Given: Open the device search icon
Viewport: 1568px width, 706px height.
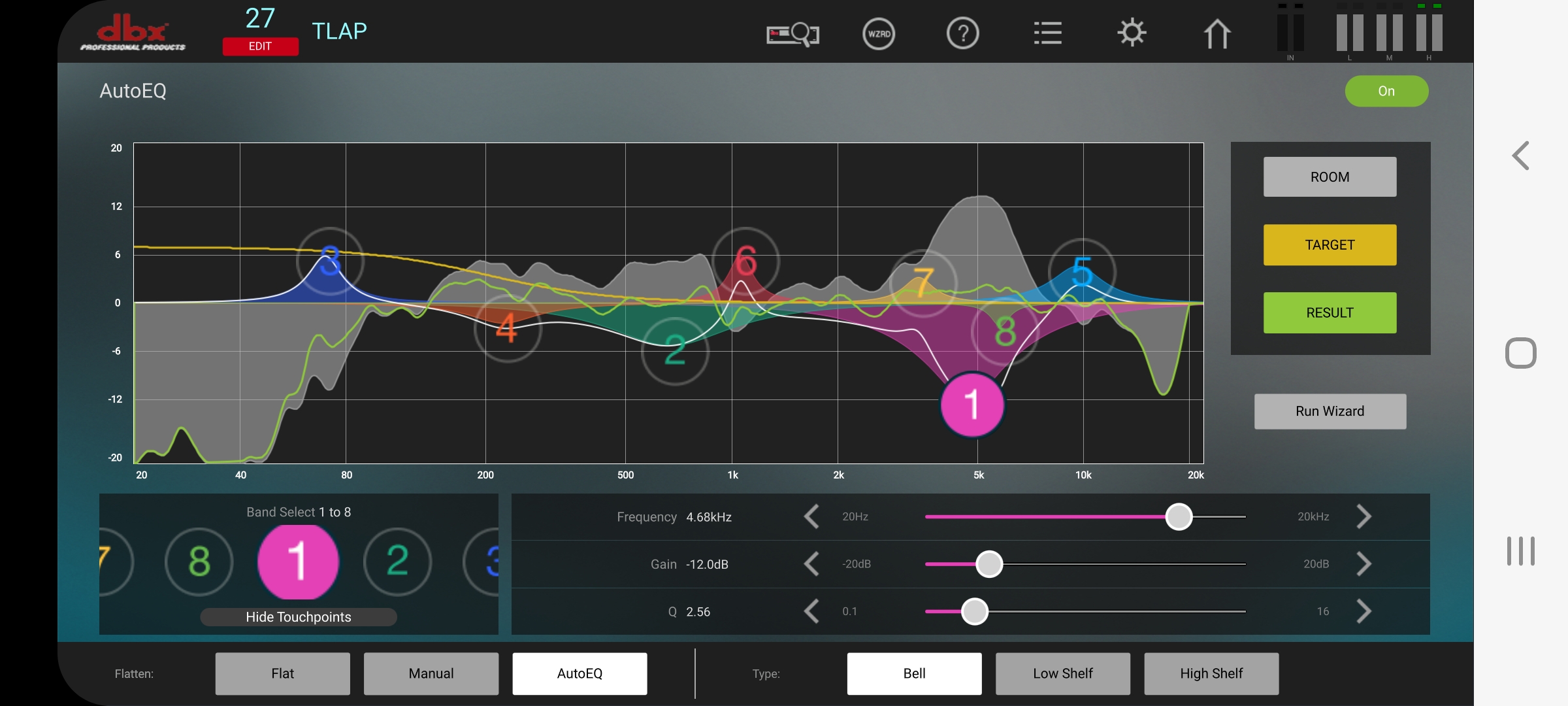Looking at the screenshot, I should [792, 33].
